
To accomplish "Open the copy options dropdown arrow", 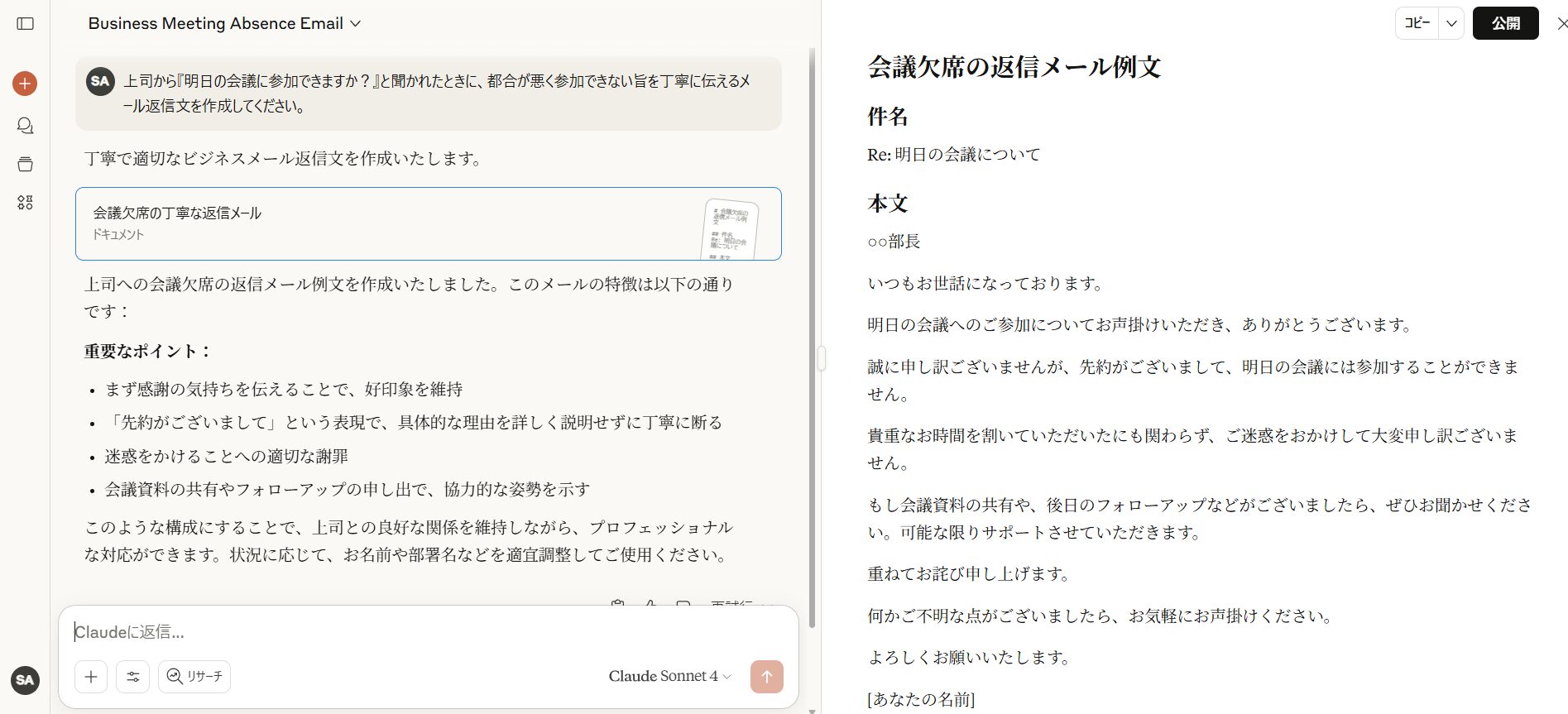I will 1451,24.
